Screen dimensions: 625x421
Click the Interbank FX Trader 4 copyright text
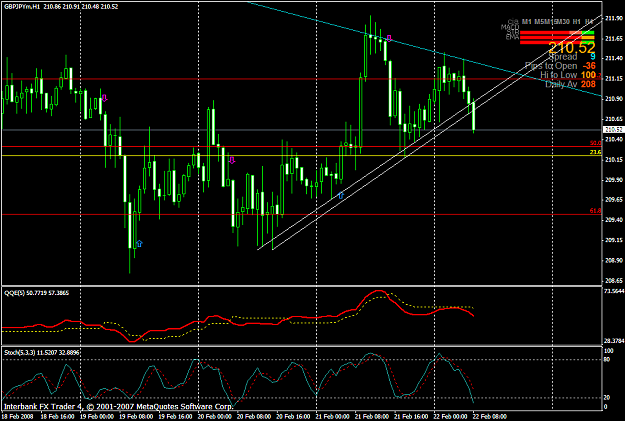click(118, 407)
